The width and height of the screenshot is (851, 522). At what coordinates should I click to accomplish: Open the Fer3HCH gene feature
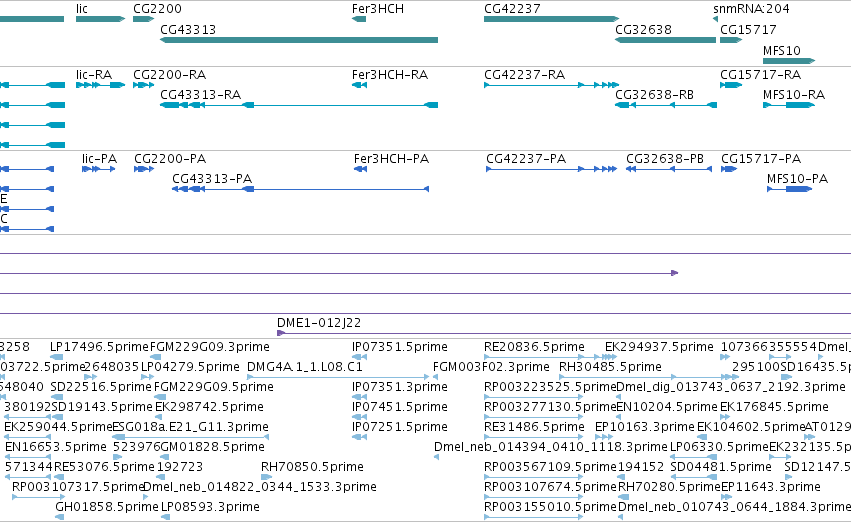coord(359,19)
